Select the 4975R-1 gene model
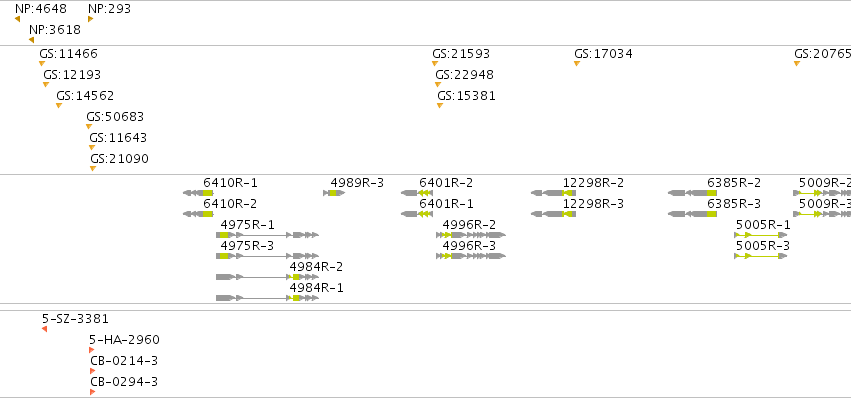Screen dimensions: 851x398 click(268, 235)
